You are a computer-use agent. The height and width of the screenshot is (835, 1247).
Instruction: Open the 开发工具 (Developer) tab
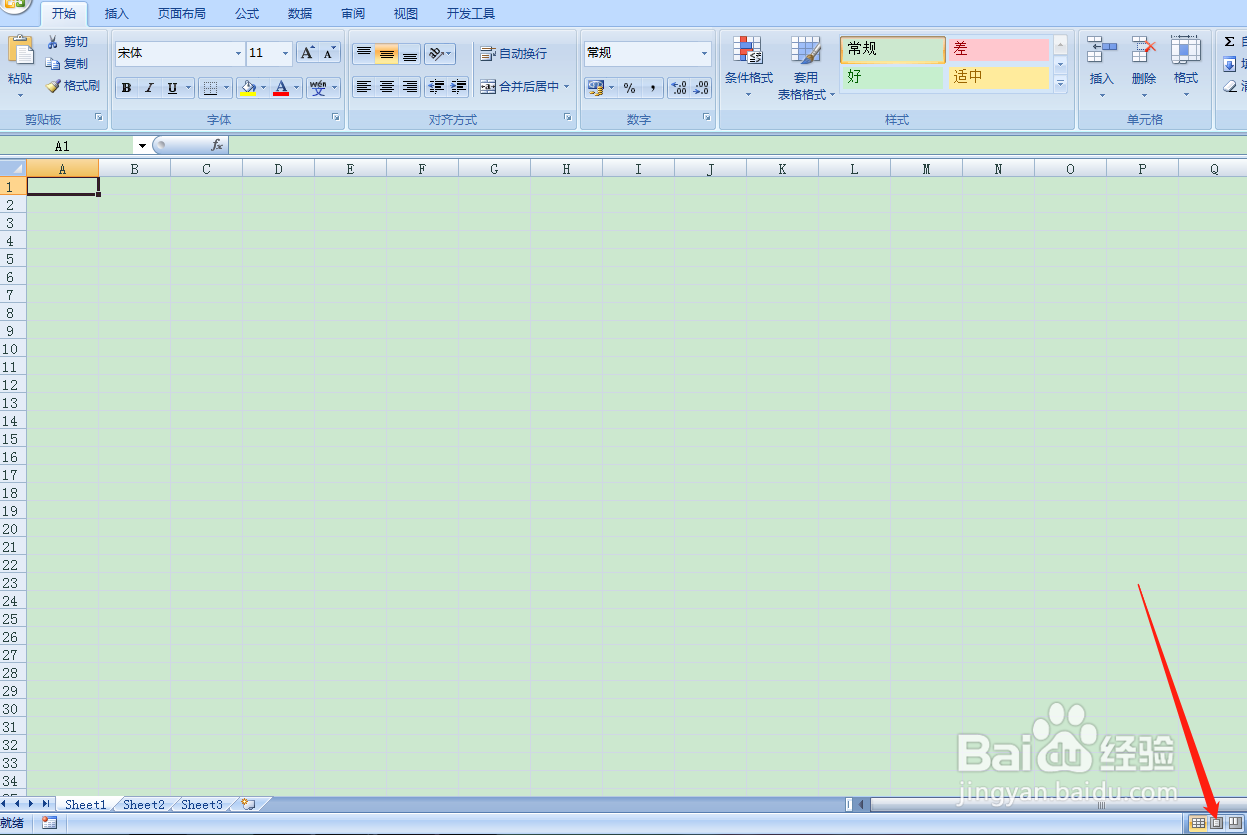coord(471,14)
